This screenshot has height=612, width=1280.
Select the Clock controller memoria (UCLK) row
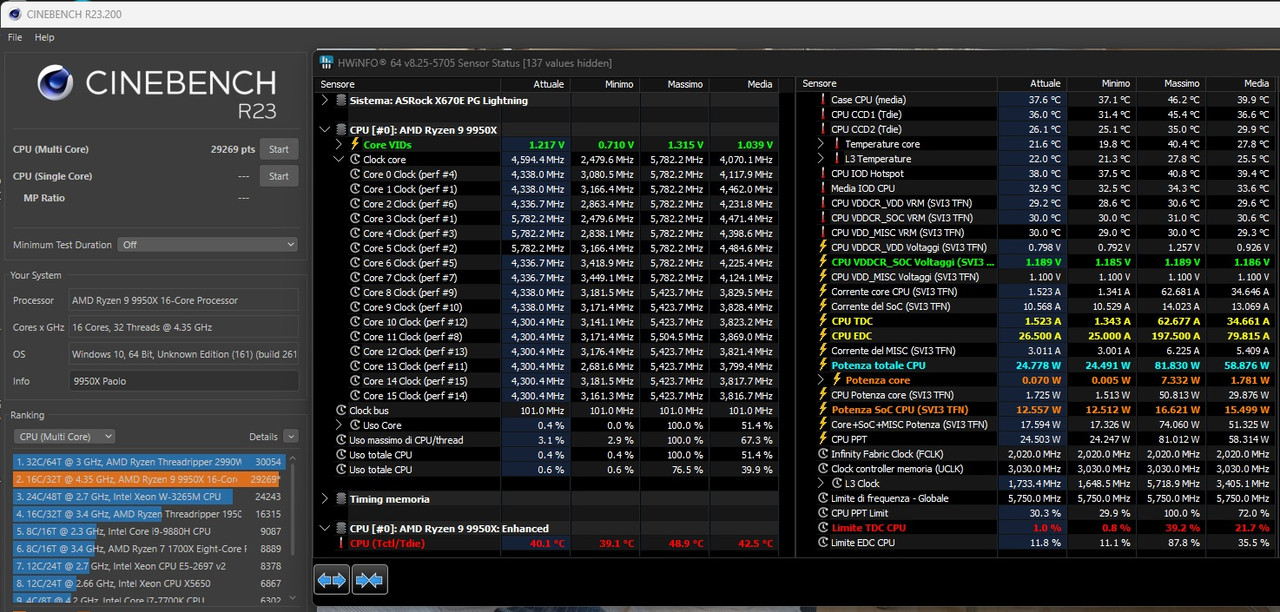point(1036,469)
